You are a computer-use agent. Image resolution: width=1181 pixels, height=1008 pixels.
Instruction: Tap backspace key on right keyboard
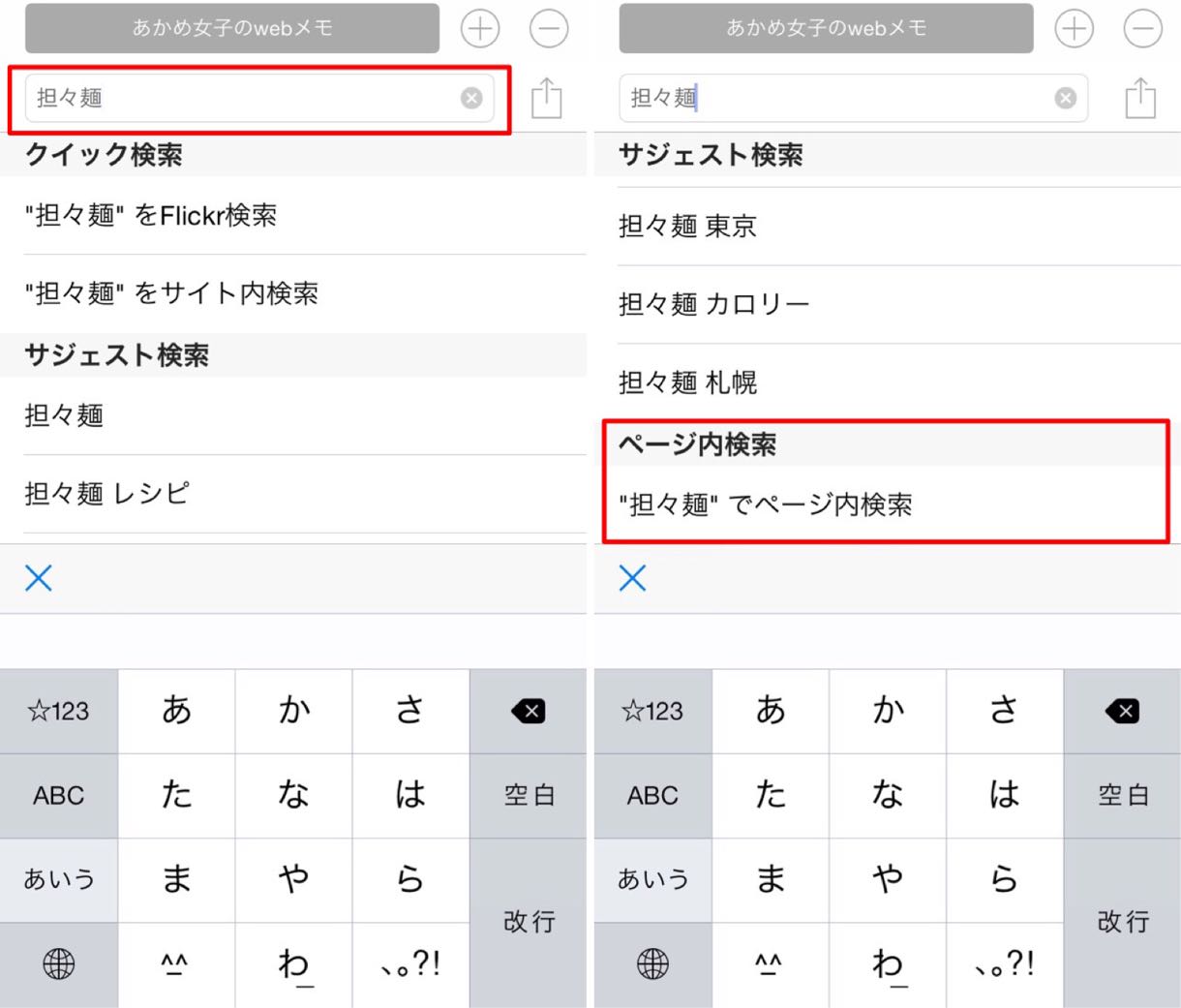tap(1123, 712)
